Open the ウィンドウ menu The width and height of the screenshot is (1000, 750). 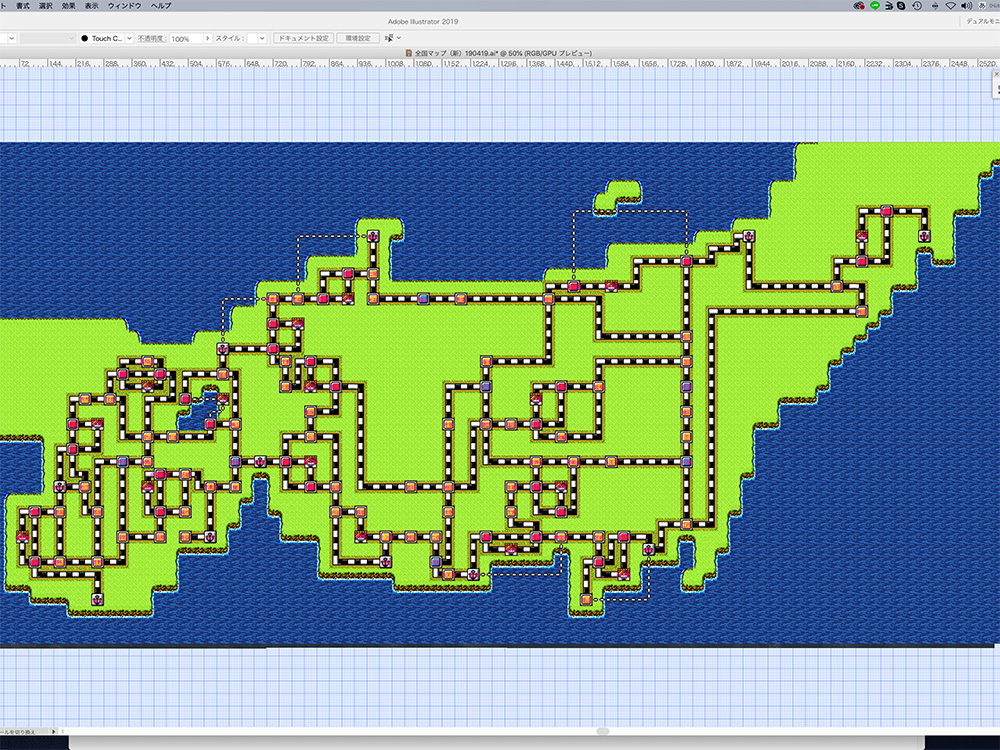click(124, 6)
